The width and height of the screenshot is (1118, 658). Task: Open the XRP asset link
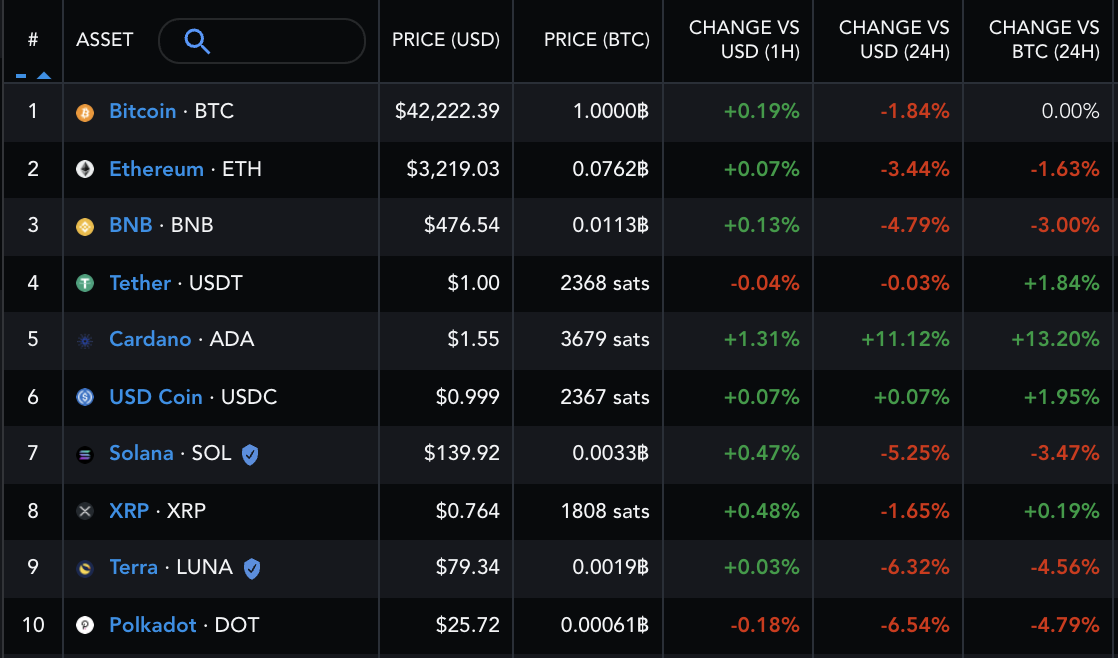129,510
